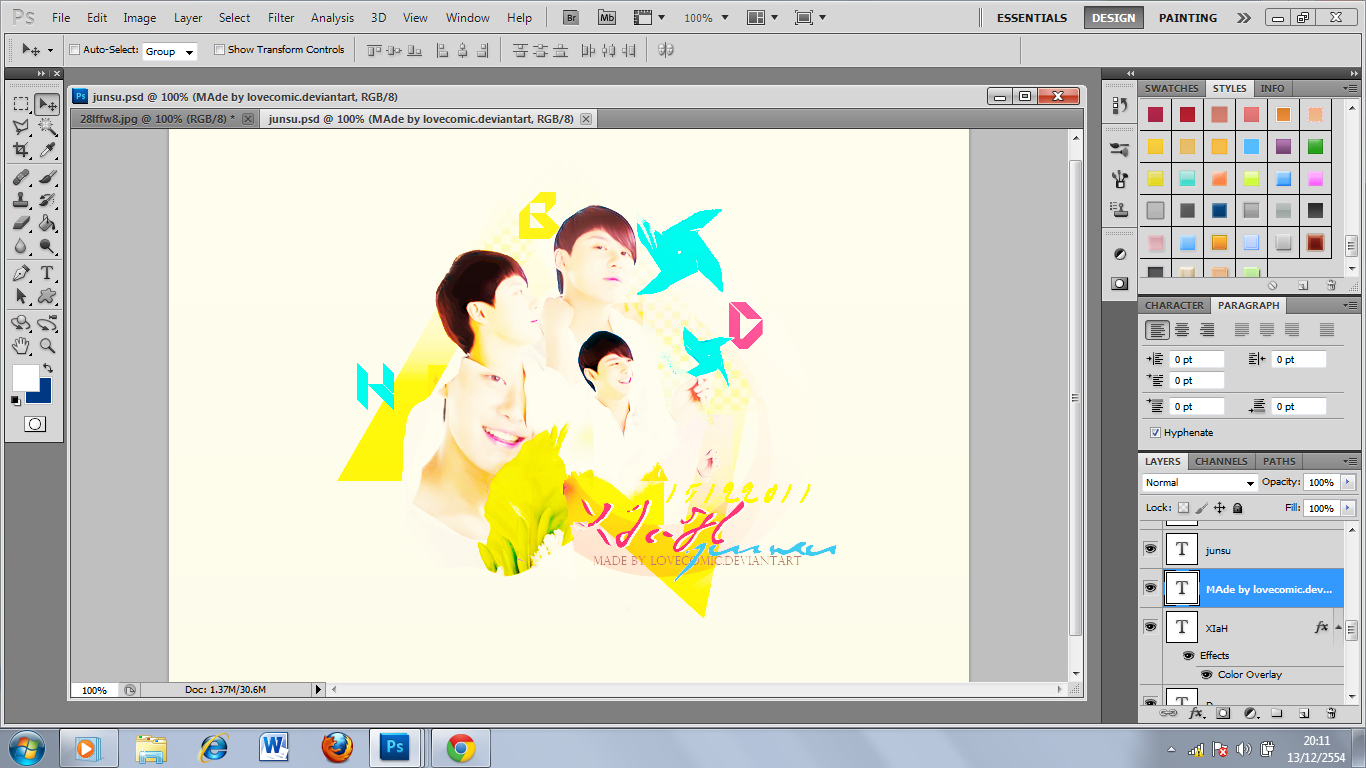Open the Opacity slider arrow
Image resolution: width=1366 pixels, height=768 pixels.
click(1348, 483)
